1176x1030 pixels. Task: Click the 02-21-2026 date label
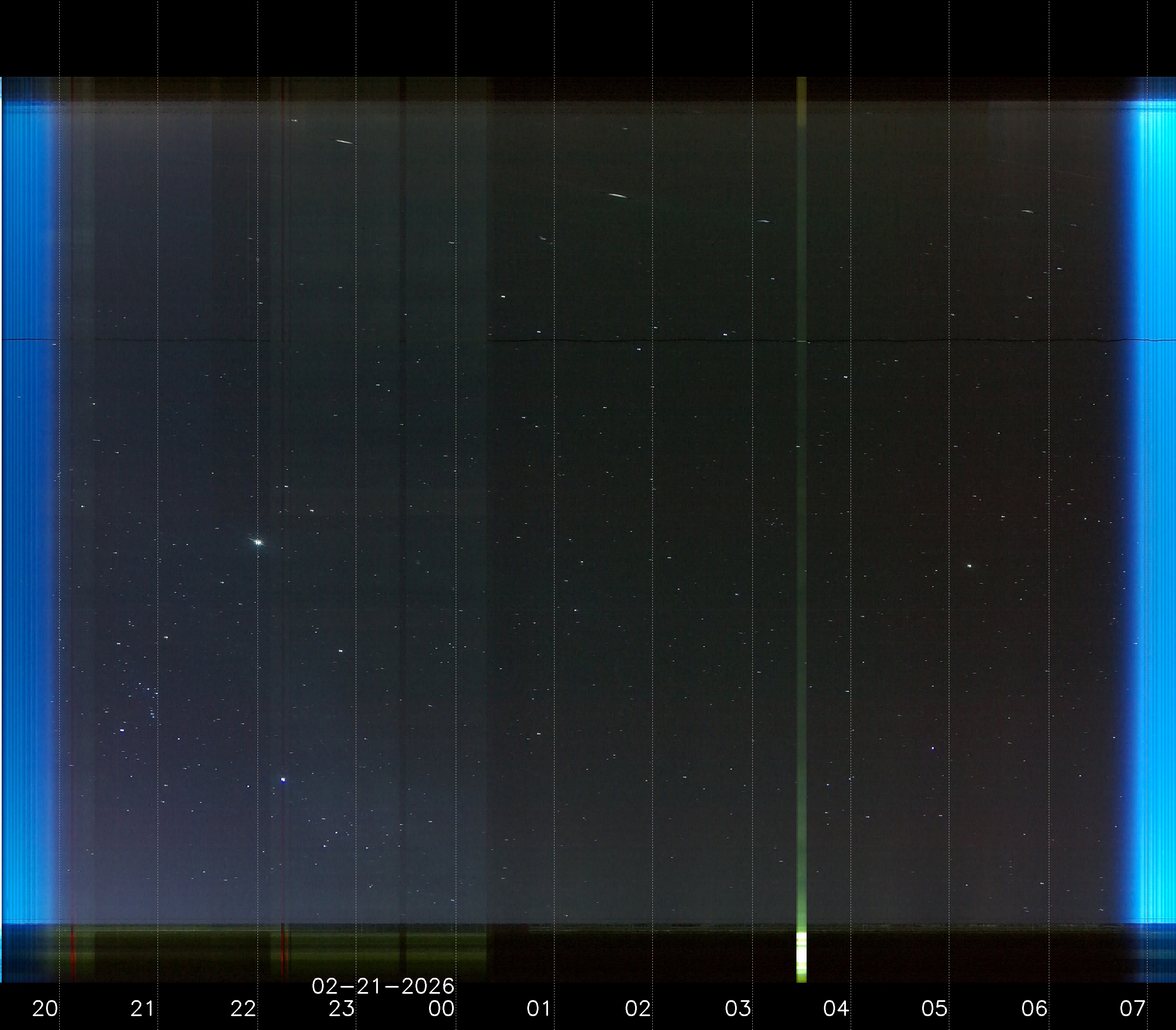383,986
